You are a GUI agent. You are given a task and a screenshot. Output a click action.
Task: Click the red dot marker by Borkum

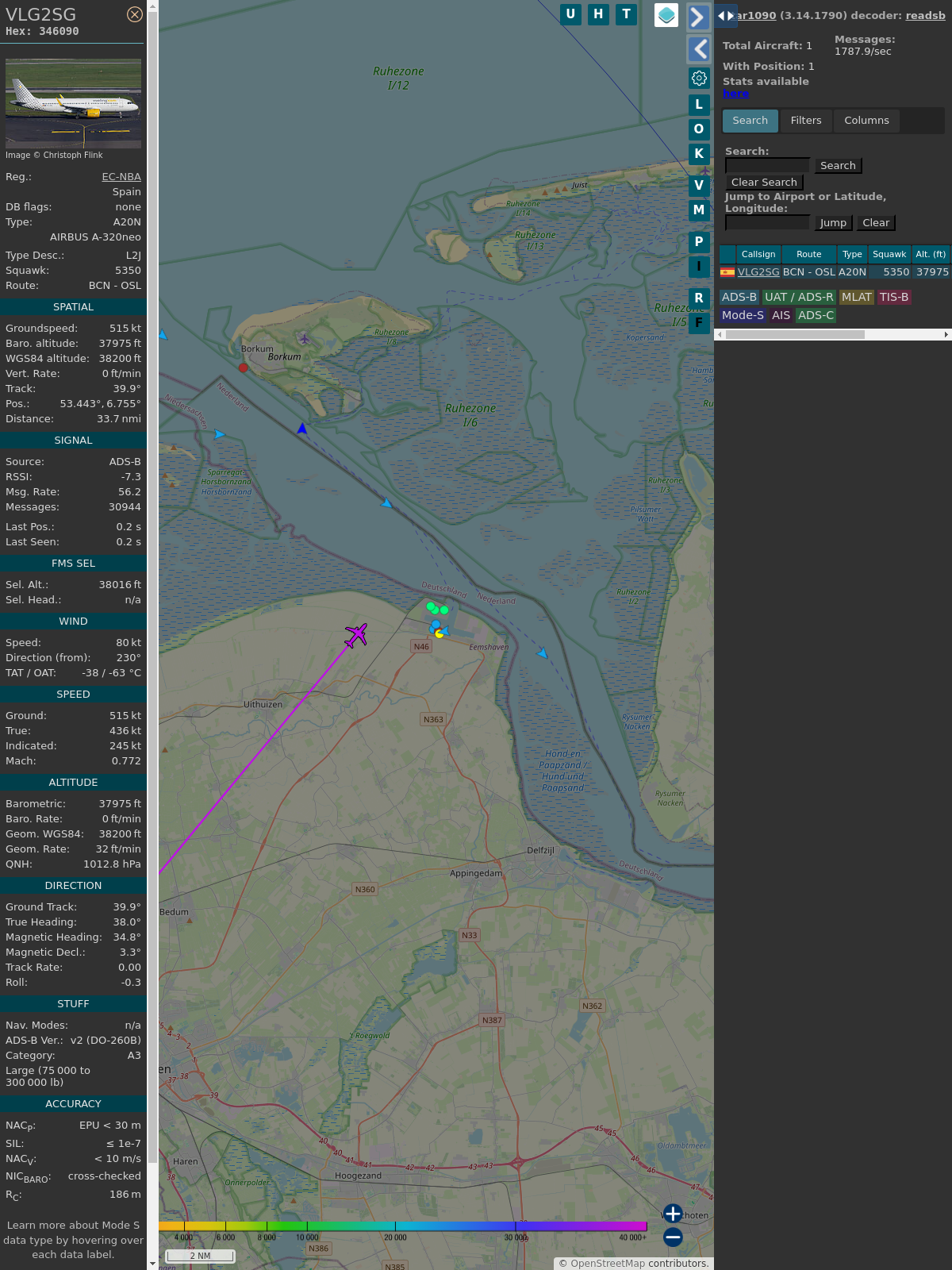(x=244, y=368)
